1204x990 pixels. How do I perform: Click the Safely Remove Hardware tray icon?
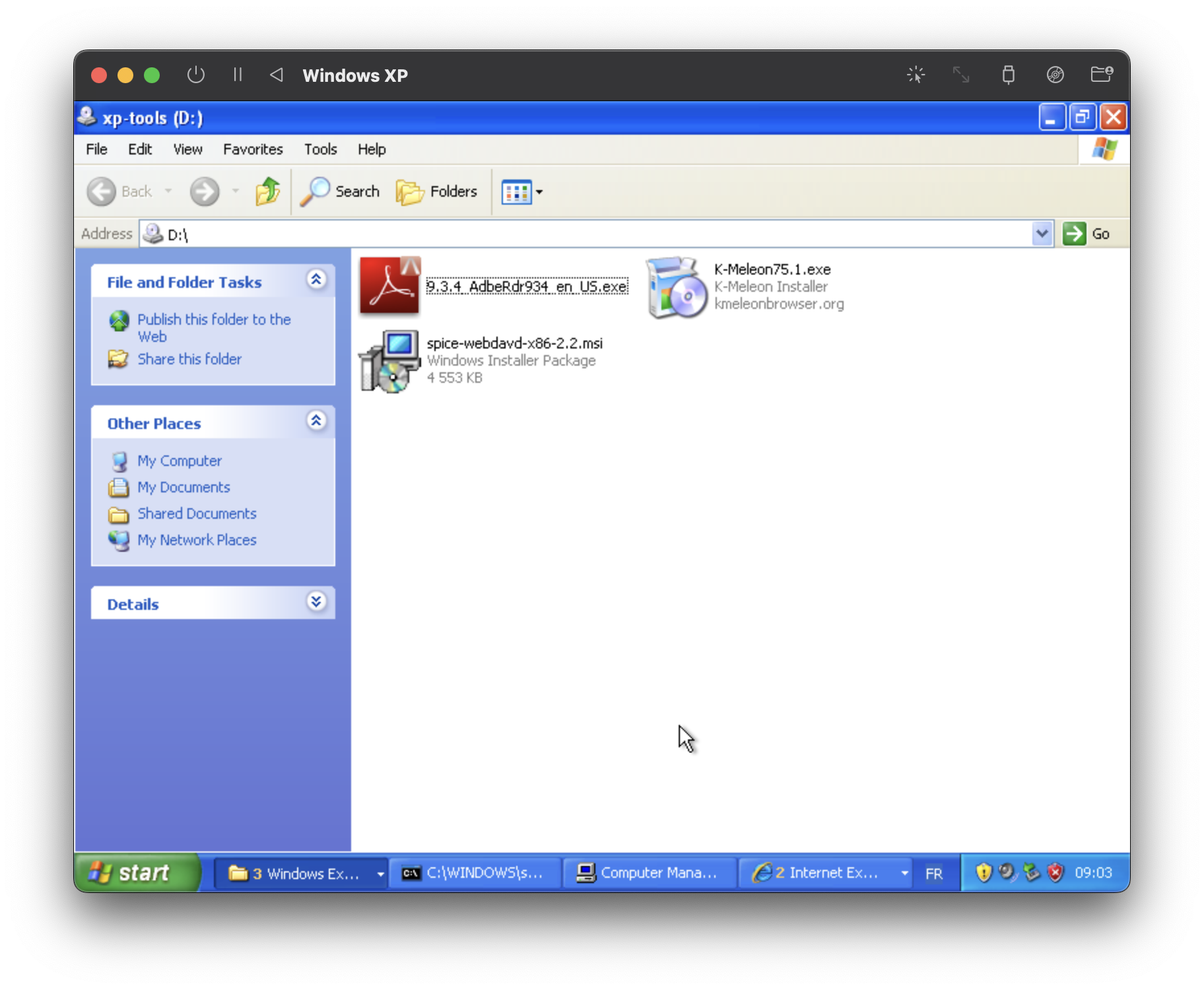(x=1031, y=873)
